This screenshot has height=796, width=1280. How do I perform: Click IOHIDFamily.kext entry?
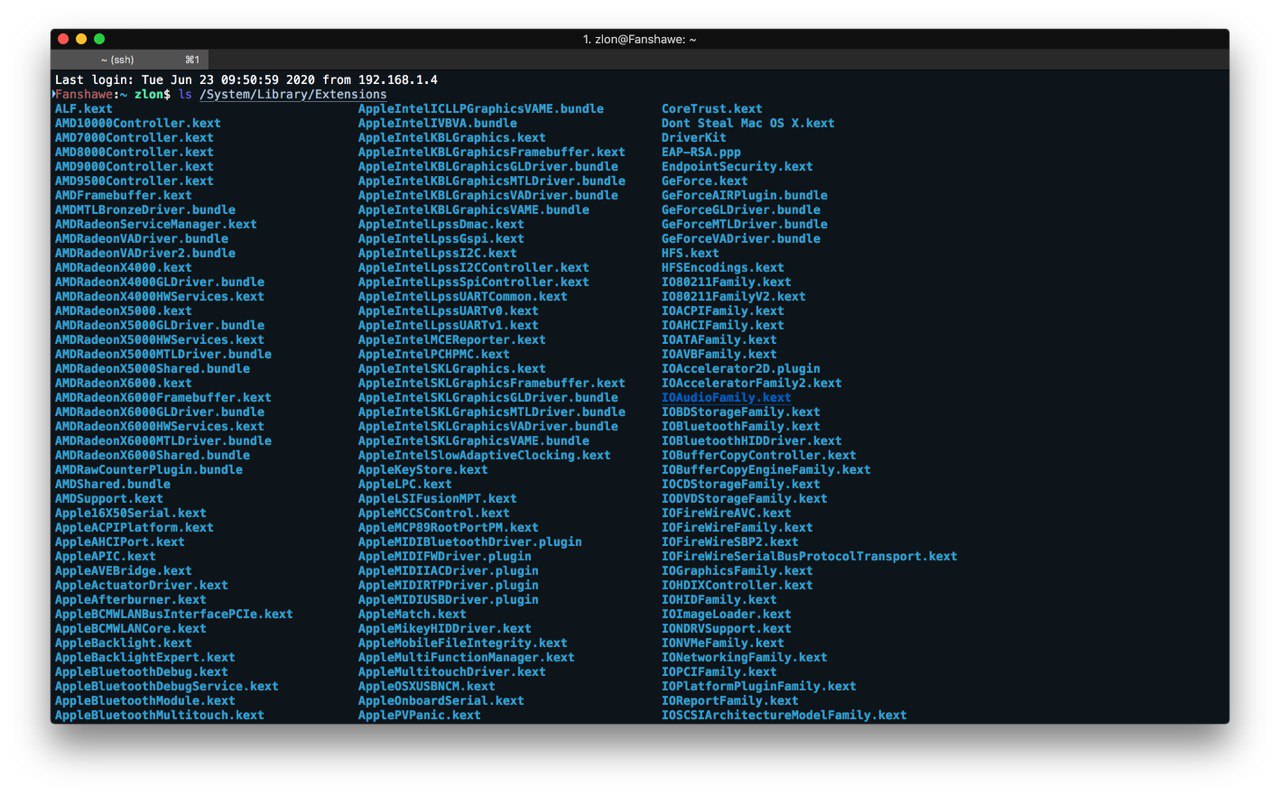[719, 600]
